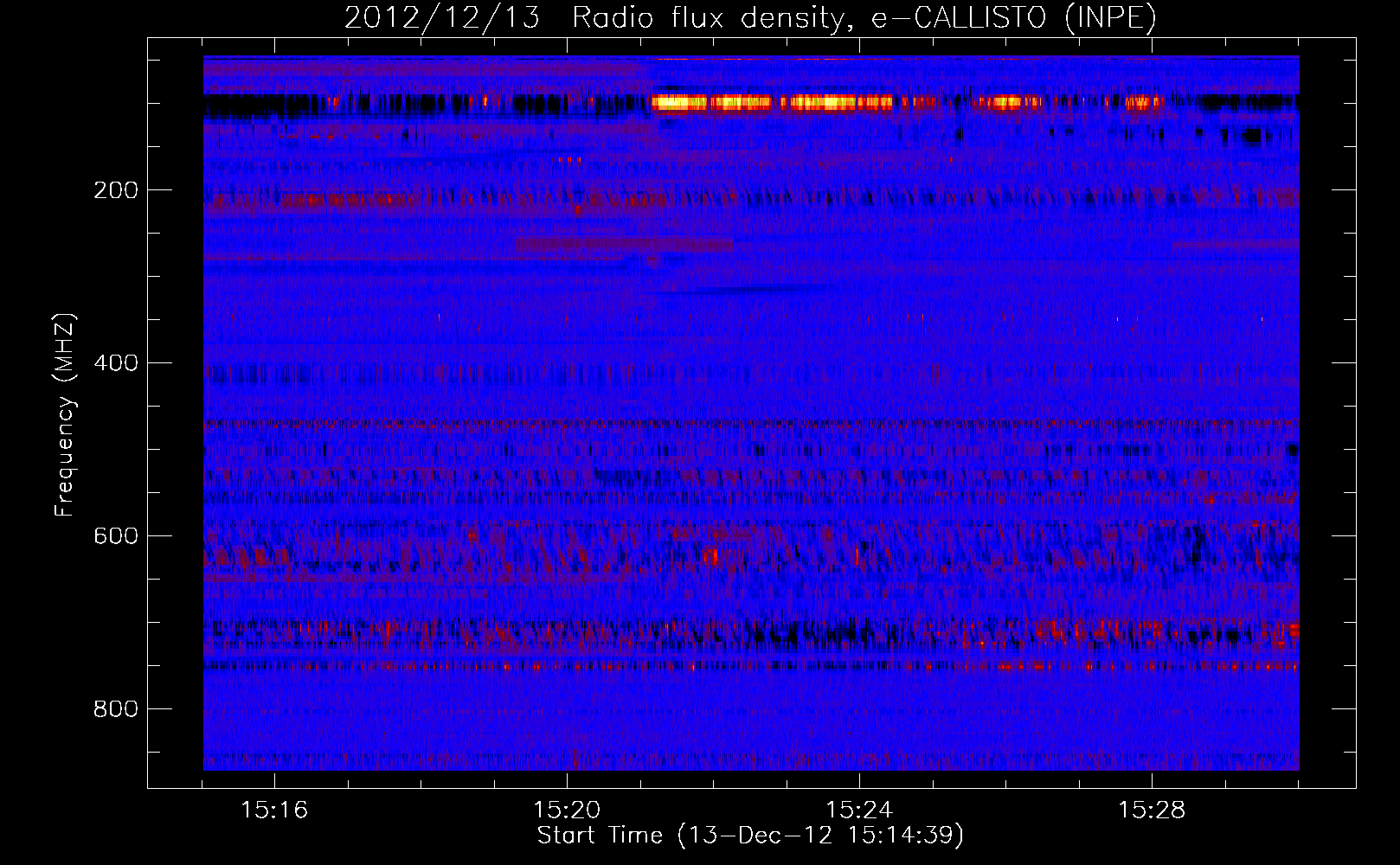Image resolution: width=1400 pixels, height=865 pixels.
Task: Click the 'Start Time (13-Dec-12 15:14:39)' label
Action: [x=750, y=836]
